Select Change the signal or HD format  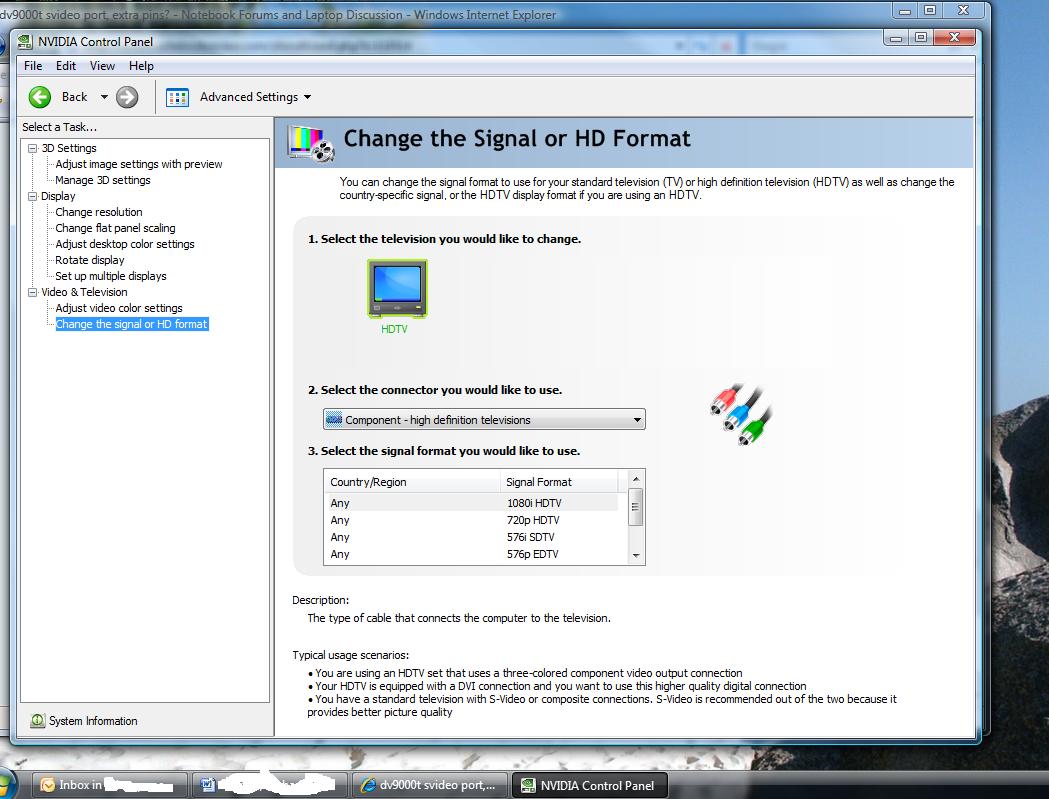coord(131,325)
